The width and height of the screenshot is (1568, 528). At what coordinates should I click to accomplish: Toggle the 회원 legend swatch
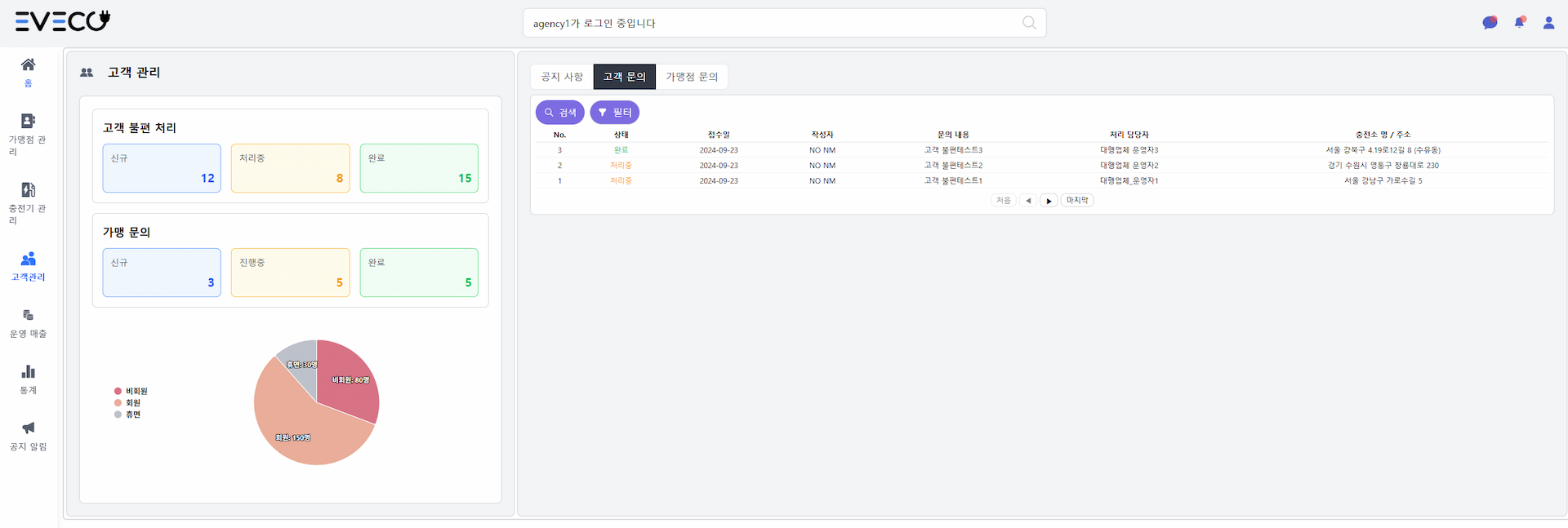point(118,403)
